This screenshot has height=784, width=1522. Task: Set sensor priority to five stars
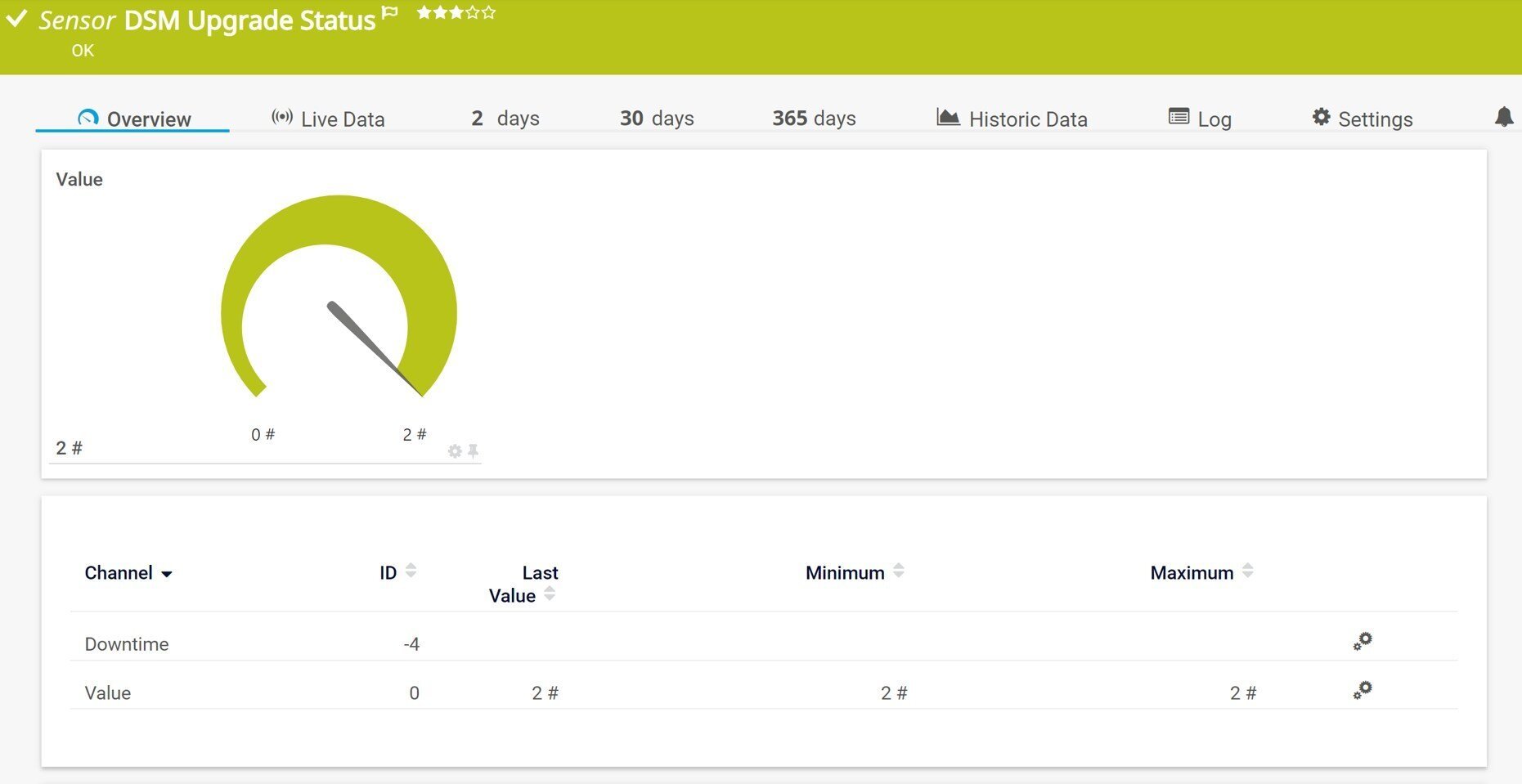tap(489, 12)
